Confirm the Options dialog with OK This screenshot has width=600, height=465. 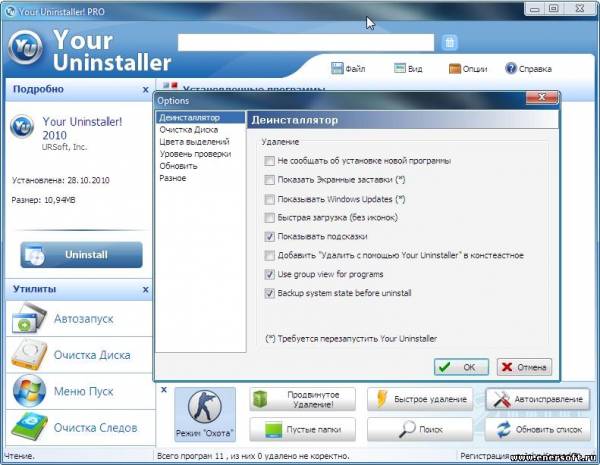click(x=461, y=367)
